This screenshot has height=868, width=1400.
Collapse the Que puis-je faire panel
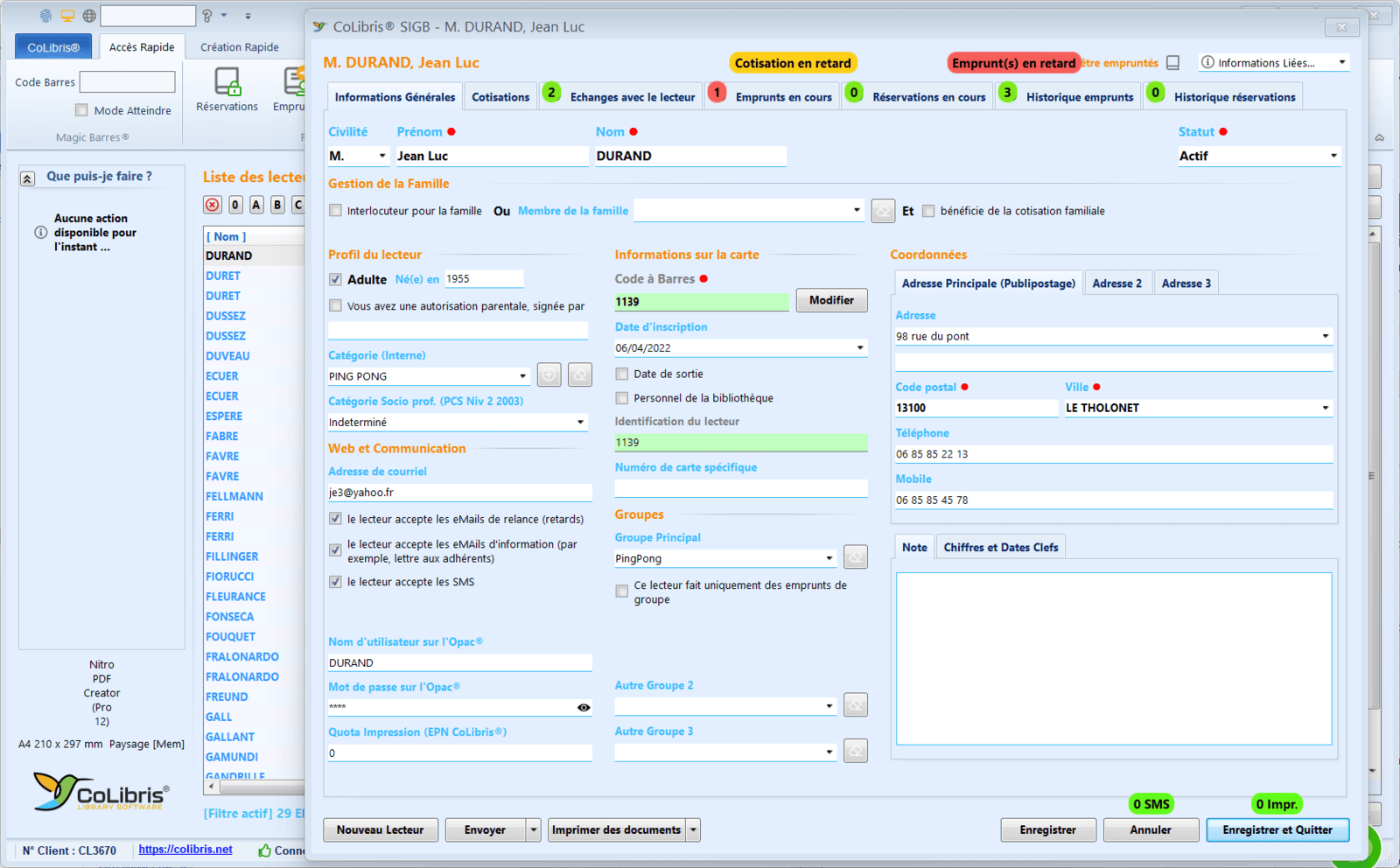click(x=27, y=178)
